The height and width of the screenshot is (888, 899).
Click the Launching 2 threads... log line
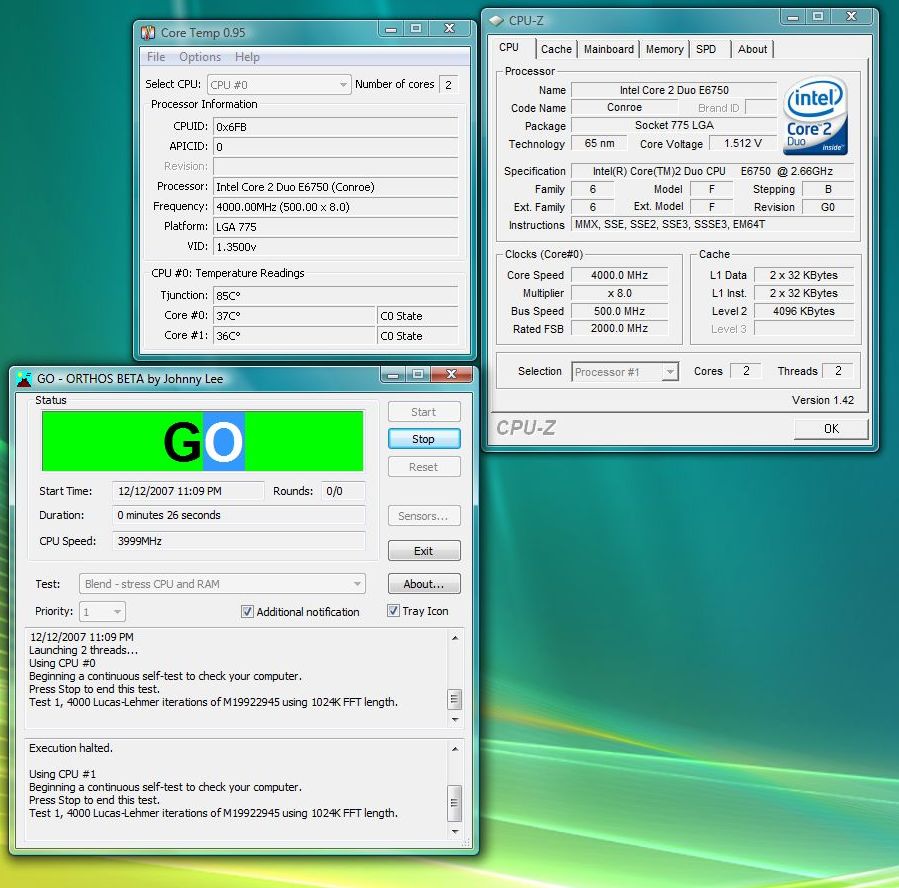click(x=84, y=650)
